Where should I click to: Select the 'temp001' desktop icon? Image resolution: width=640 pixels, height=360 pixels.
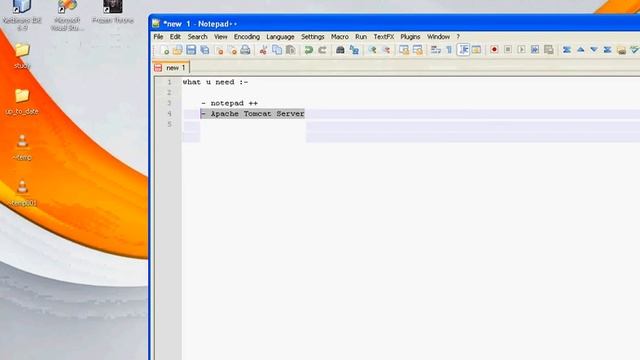pos(22,193)
